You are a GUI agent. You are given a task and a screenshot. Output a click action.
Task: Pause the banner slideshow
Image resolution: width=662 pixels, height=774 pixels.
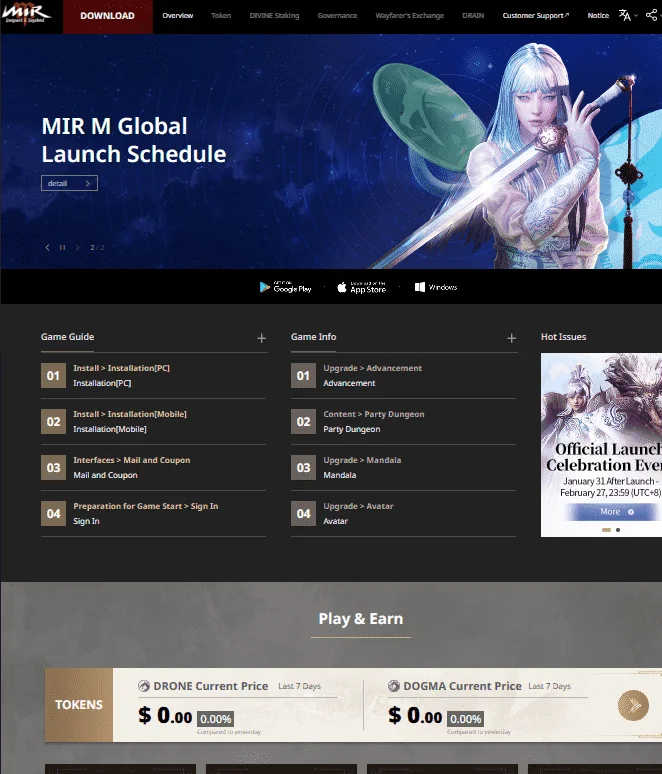62,247
